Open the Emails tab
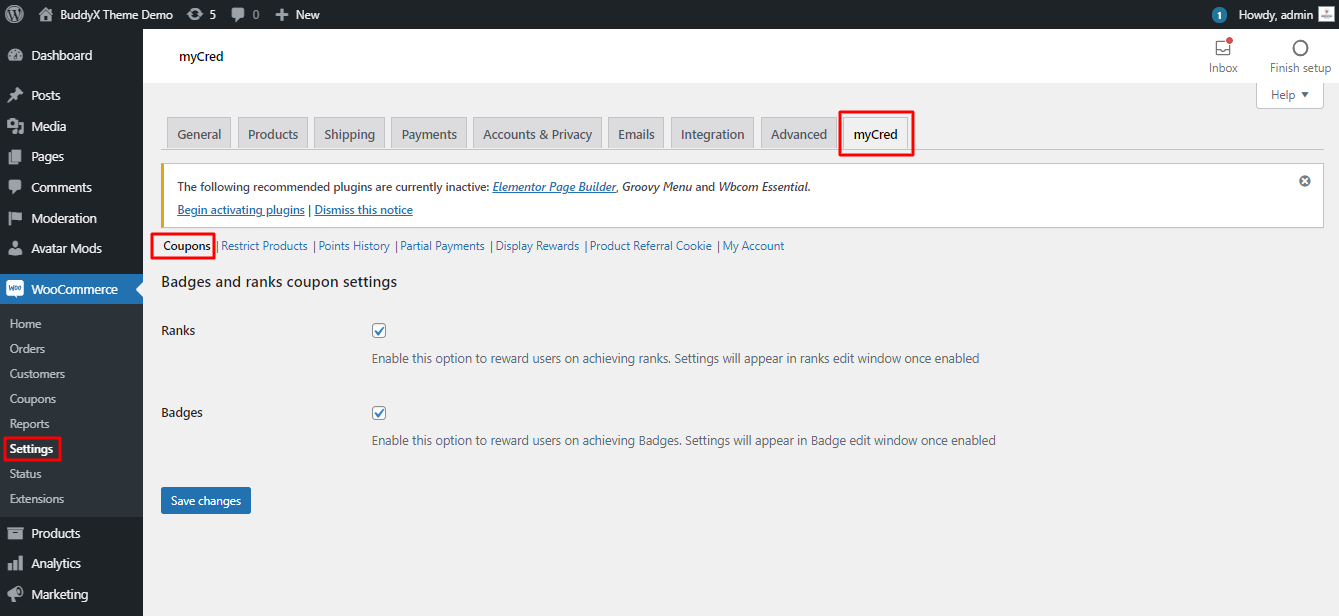Screen dimensions: 1339x616 (636, 134)
